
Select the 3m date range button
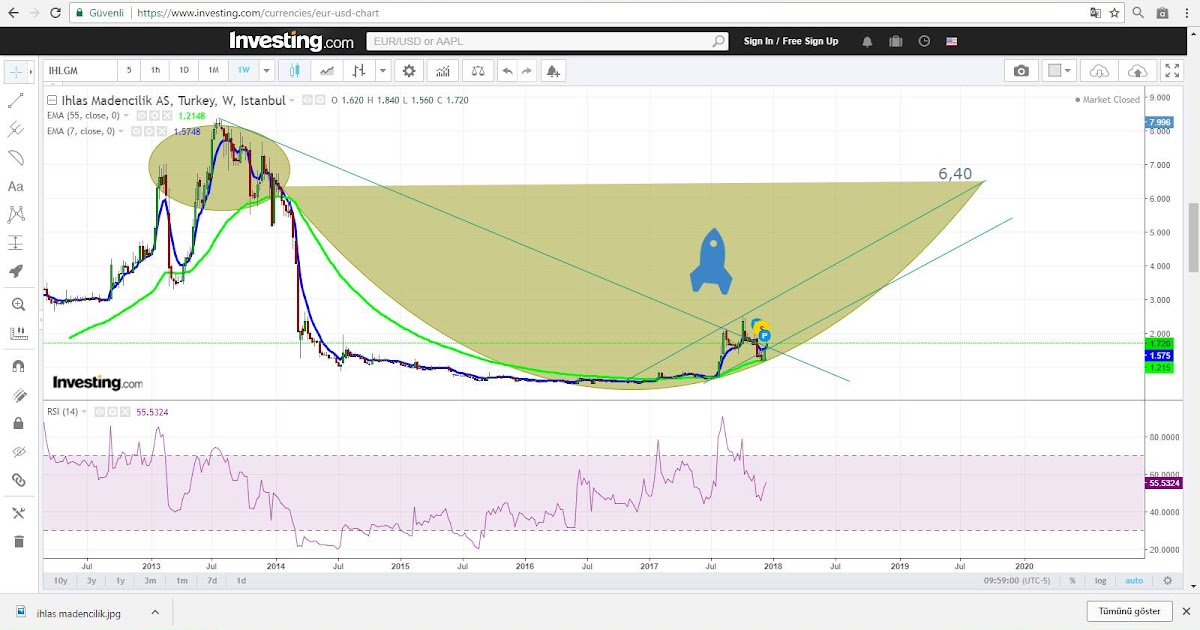[x=150, y=580]
